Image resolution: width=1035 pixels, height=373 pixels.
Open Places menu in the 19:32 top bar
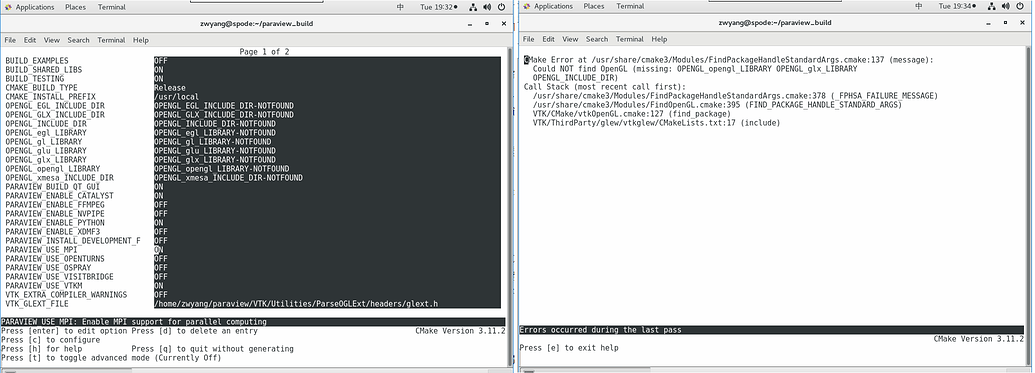pyautogui.click(x=75, y=7)
